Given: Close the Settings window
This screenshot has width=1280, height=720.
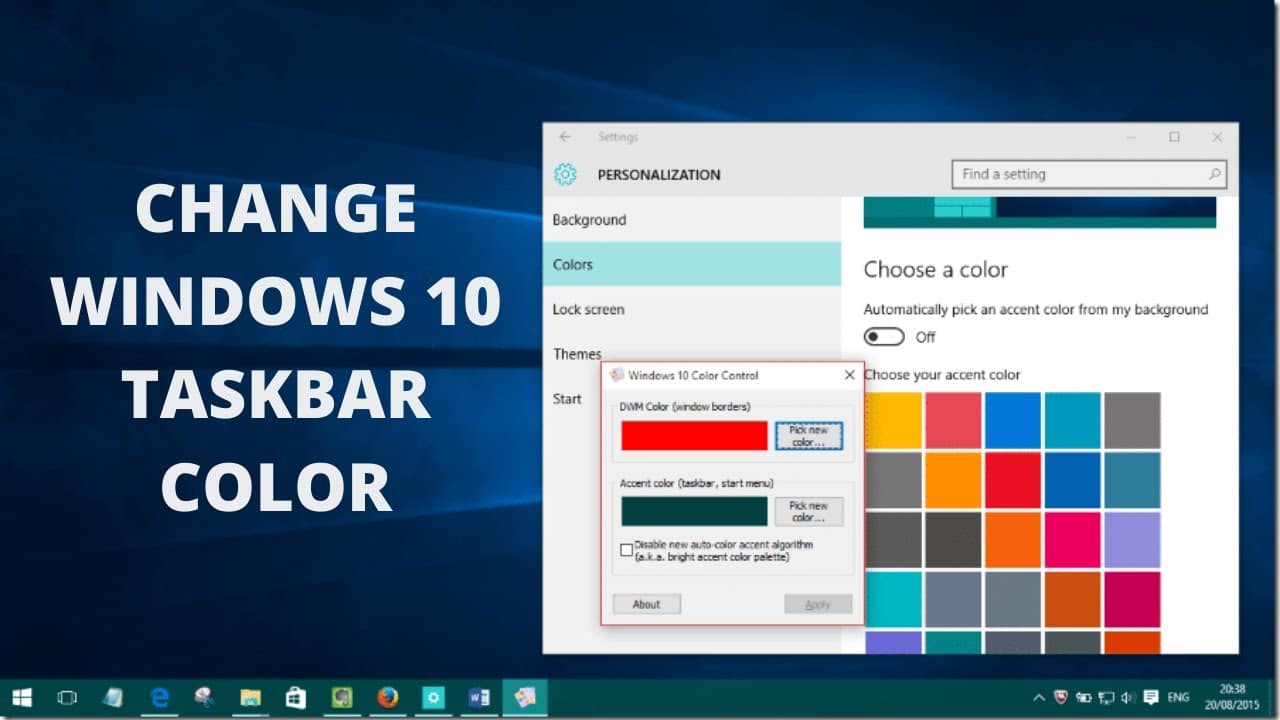Looking at the screenshot, I should (1217, 137).
